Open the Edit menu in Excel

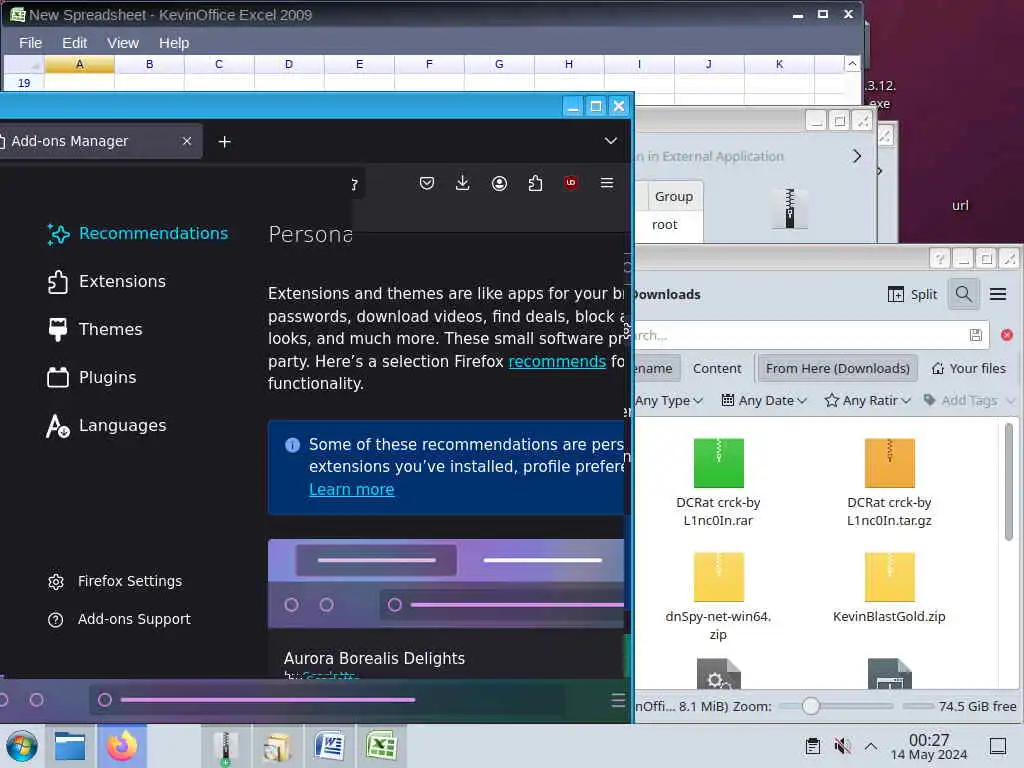point(74,43)
